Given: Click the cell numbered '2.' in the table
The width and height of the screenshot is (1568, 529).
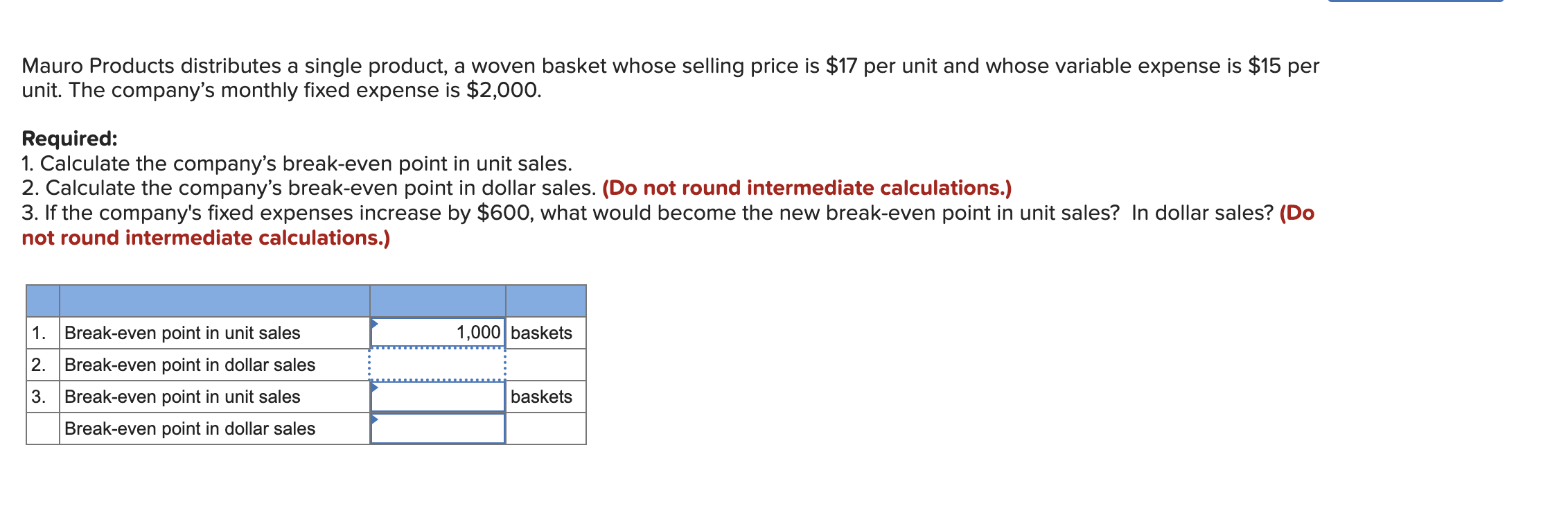Looking at the screenshot, I should (42, 364).
